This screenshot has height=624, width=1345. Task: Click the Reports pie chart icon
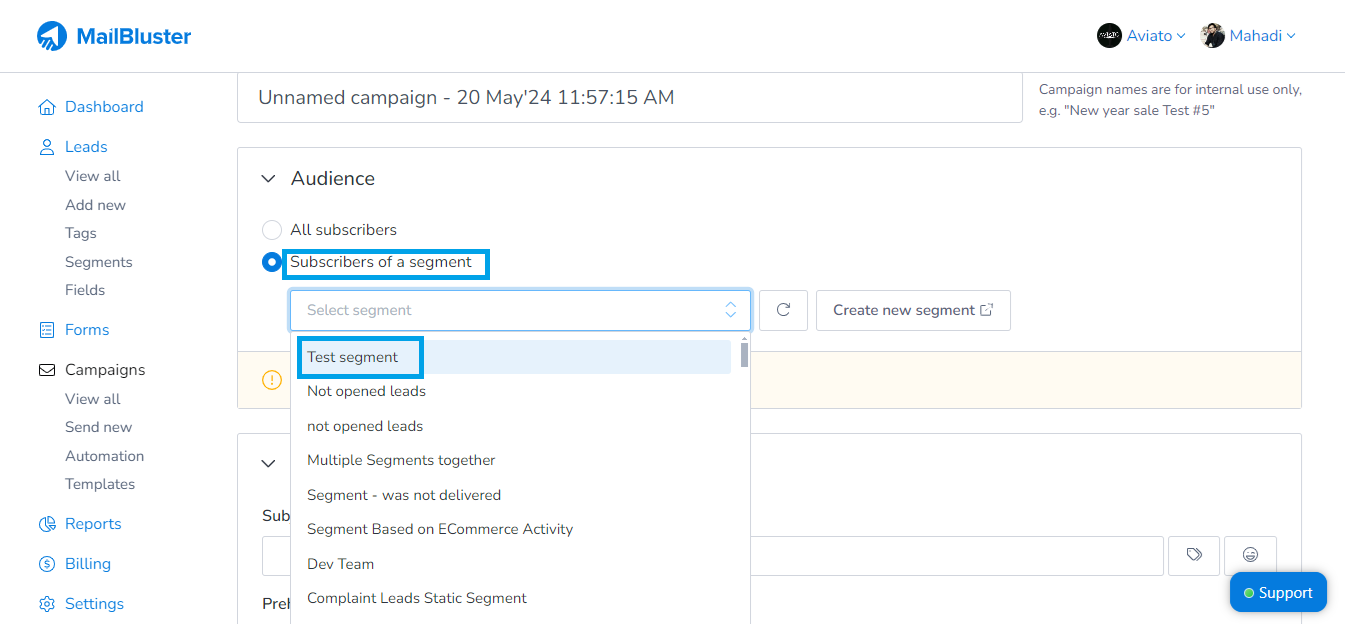[x=46, y=523]
